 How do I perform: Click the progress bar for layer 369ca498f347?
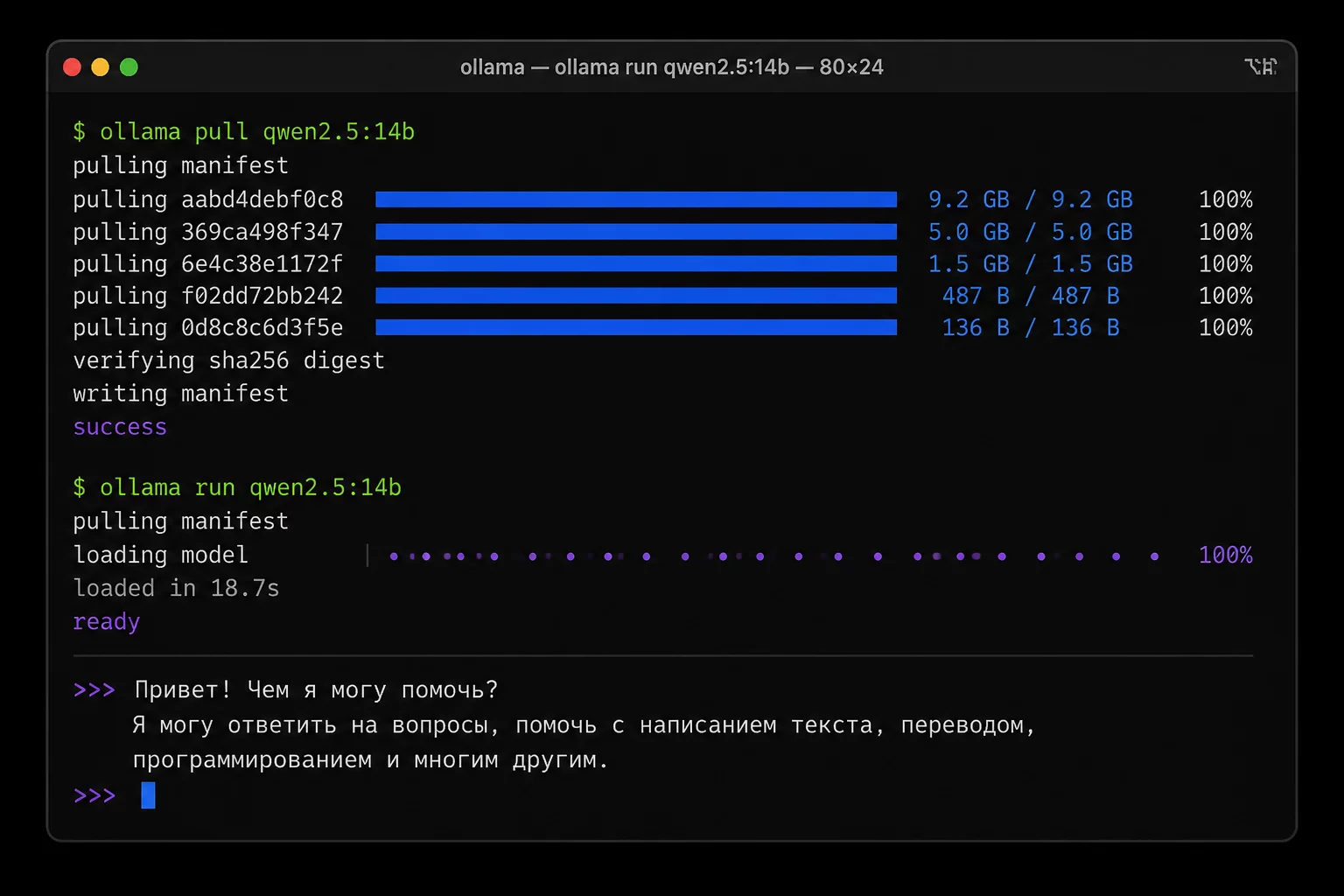(x=636, y=232)
